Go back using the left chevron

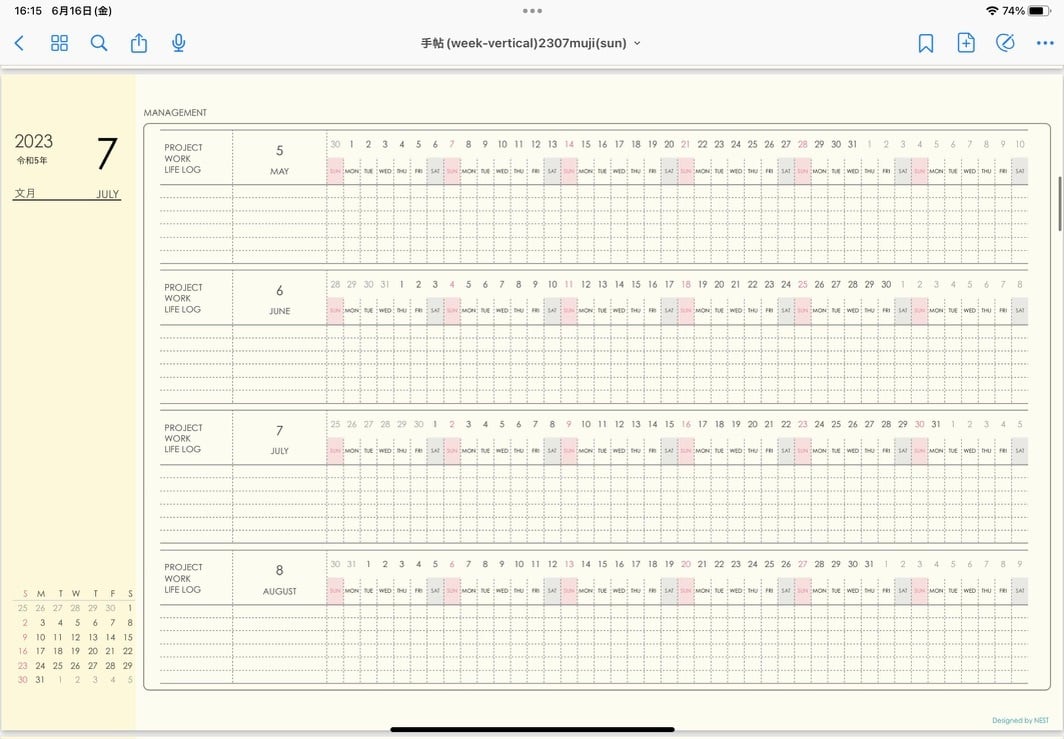coord(19,43)
